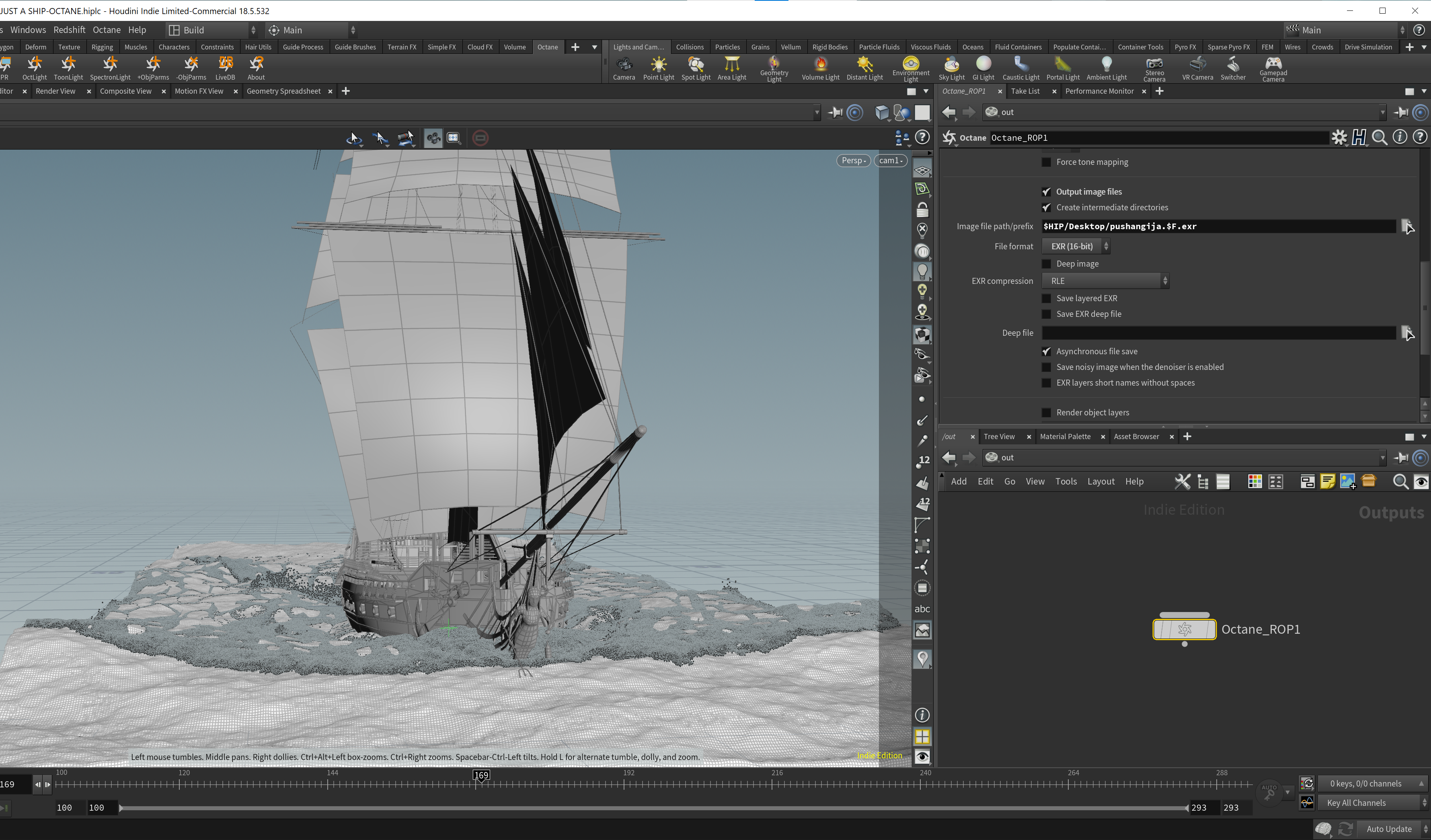Viewport: 1431px width, 840px height.
Task: Select the Spot Light shelf tool
Action: tap(696, 68)
